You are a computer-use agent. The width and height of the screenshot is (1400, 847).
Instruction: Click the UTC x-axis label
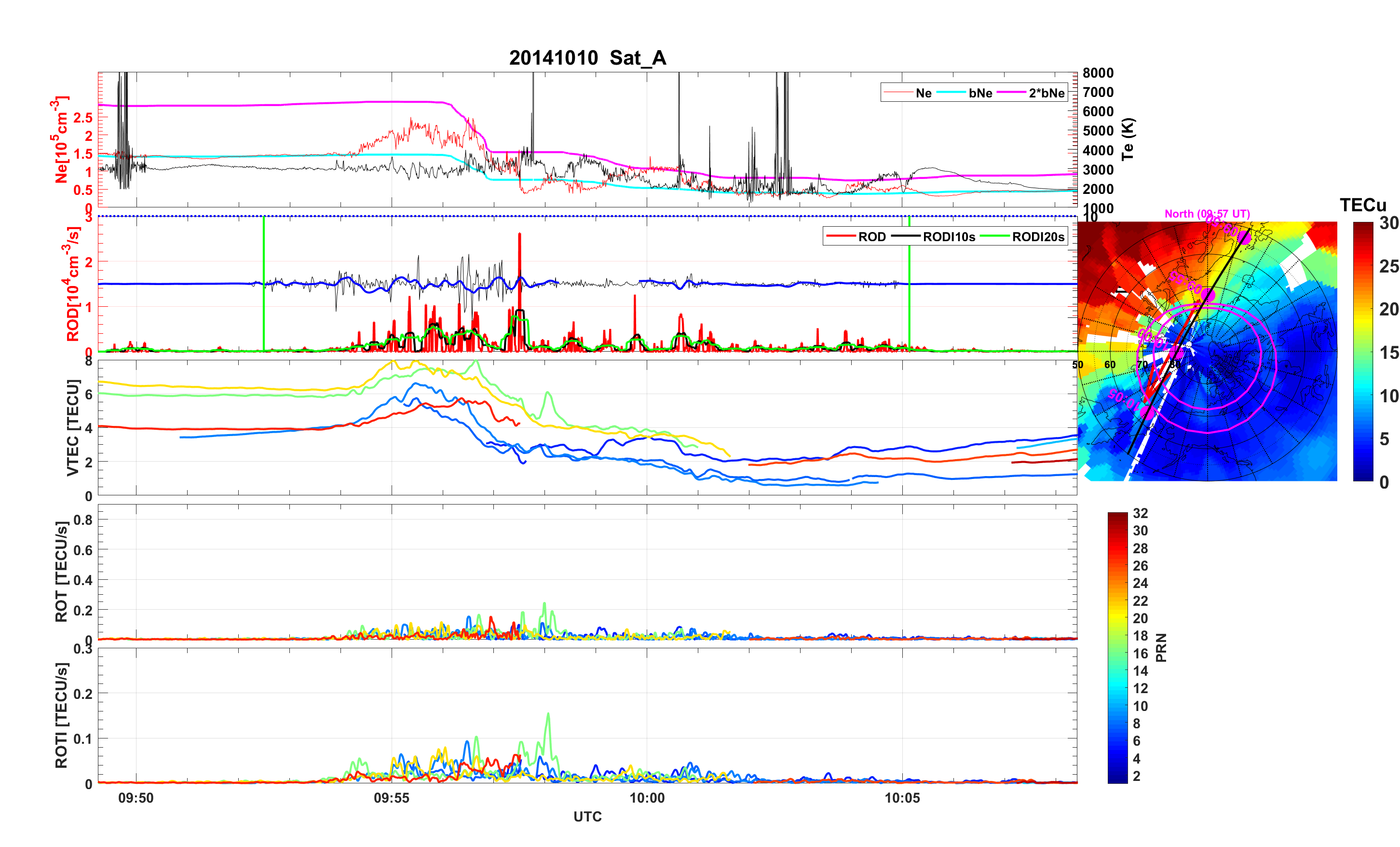(x=587, y=817)
